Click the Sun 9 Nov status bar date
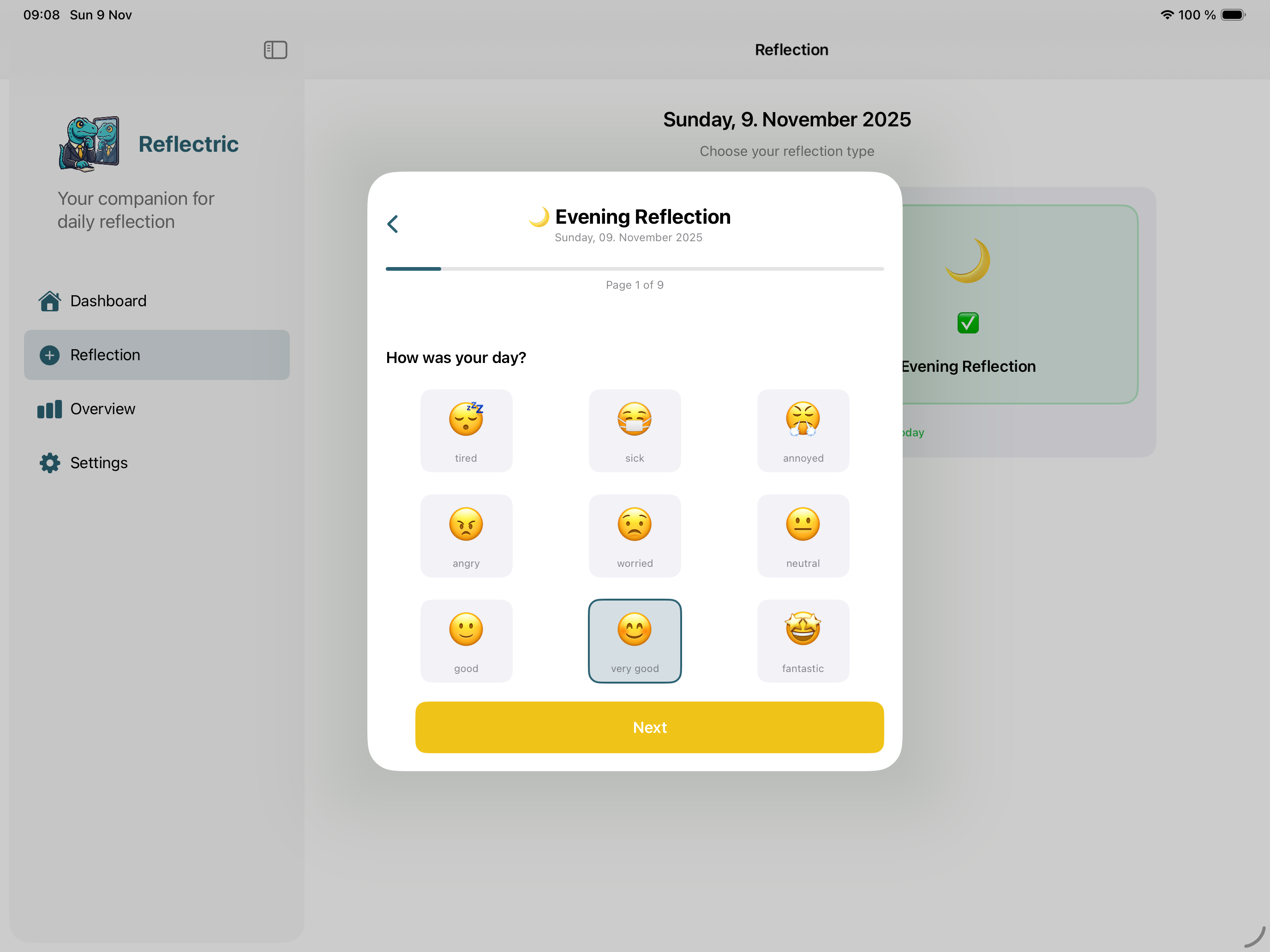The width and height of the screenshot is (1270, 952). [101, 15]
